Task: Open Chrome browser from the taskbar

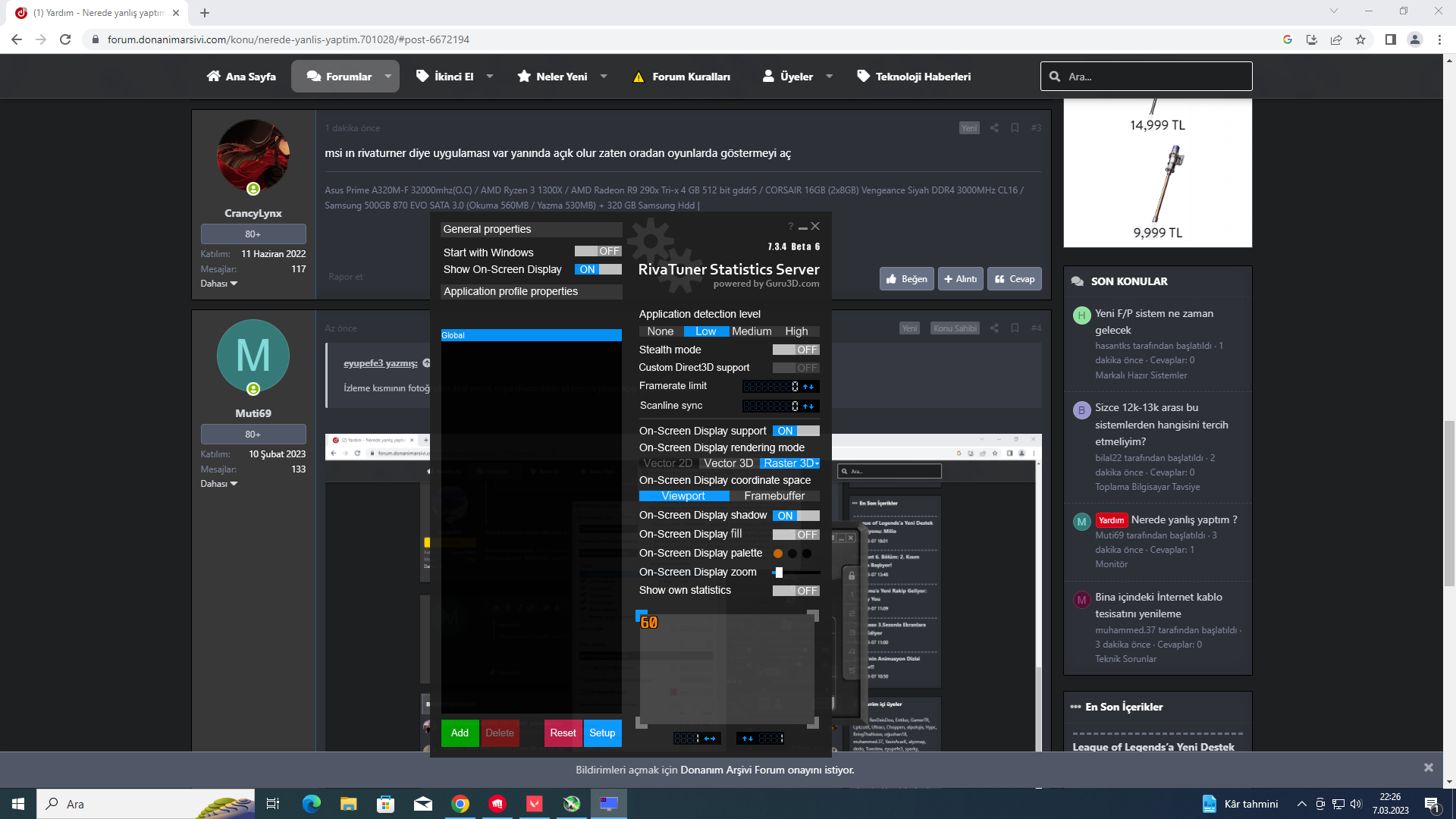Action: click(460, 804)
